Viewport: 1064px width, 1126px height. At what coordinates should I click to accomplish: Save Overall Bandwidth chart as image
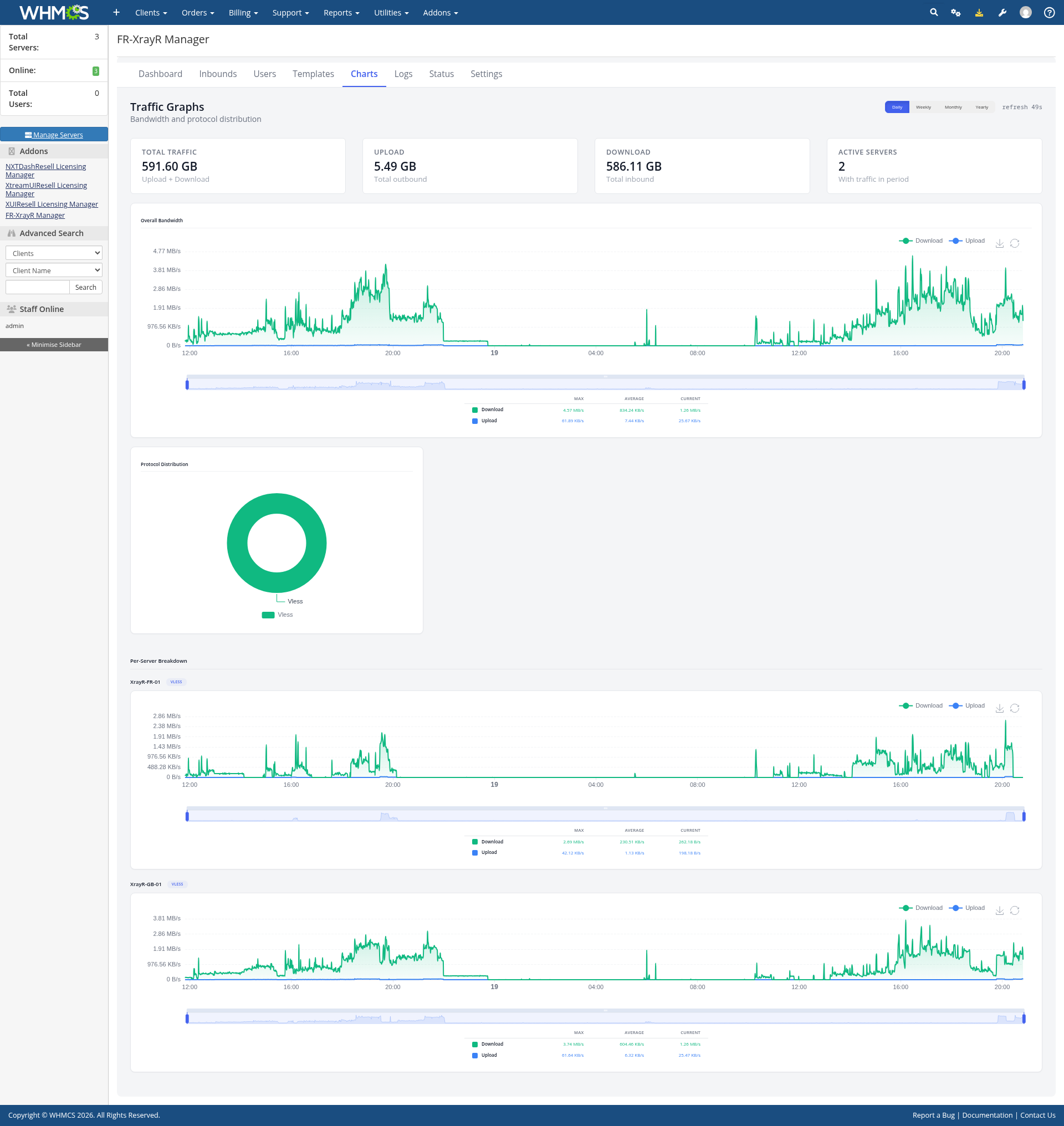999,243
